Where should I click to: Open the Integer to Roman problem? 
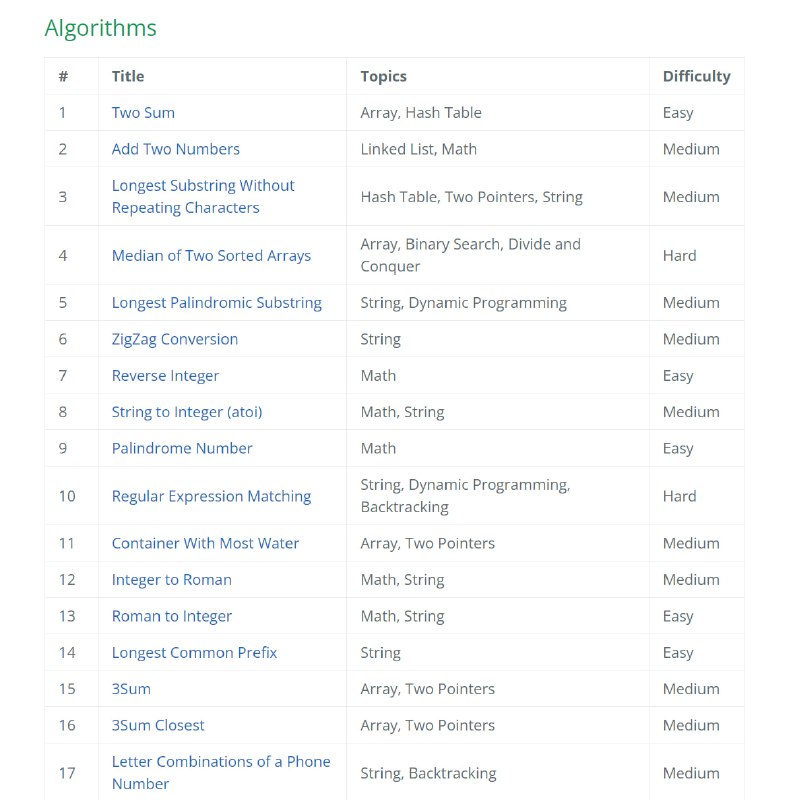[171, 580]
